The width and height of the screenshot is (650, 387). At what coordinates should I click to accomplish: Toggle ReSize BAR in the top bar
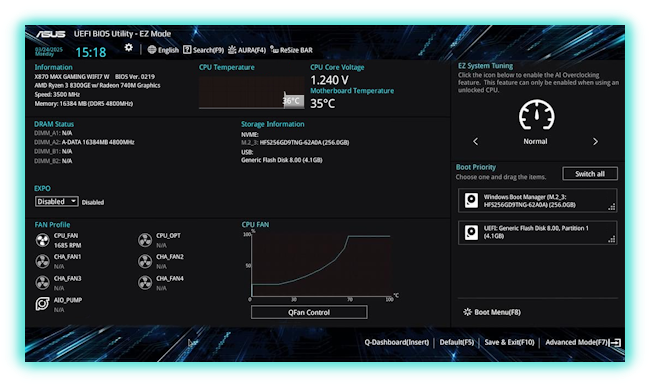[x=291, y=50]
